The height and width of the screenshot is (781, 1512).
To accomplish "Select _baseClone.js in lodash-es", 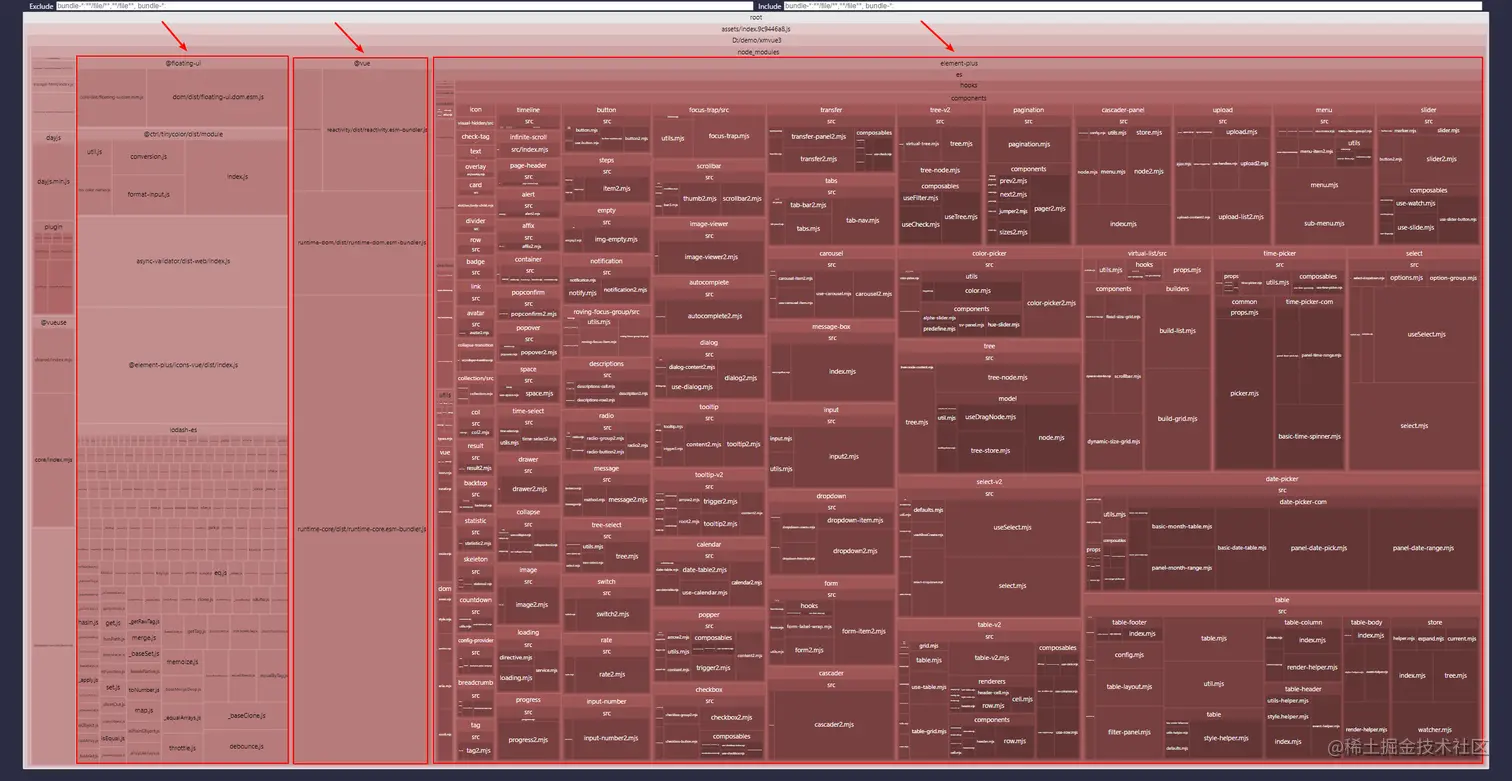I will [245, 715].
